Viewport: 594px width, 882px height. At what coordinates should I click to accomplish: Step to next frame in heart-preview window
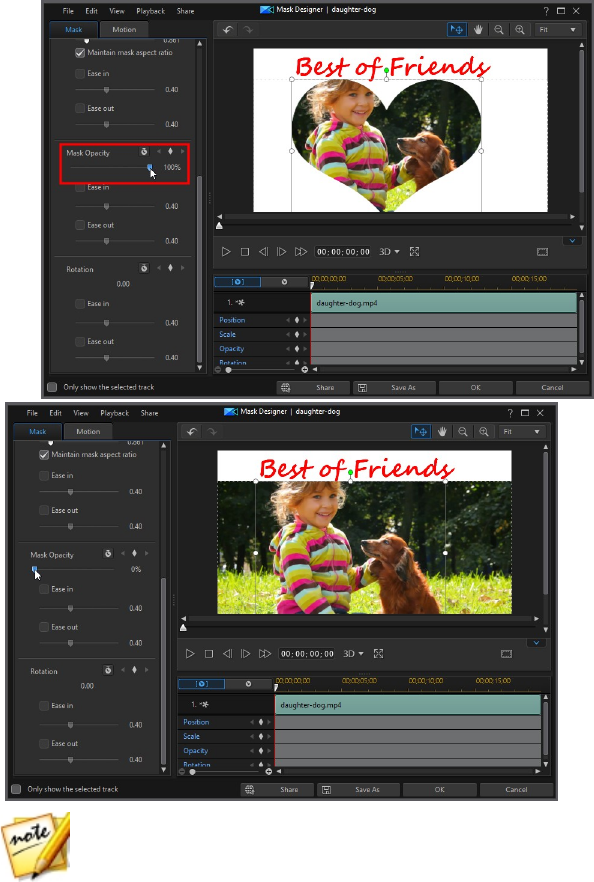click(282, 252)
